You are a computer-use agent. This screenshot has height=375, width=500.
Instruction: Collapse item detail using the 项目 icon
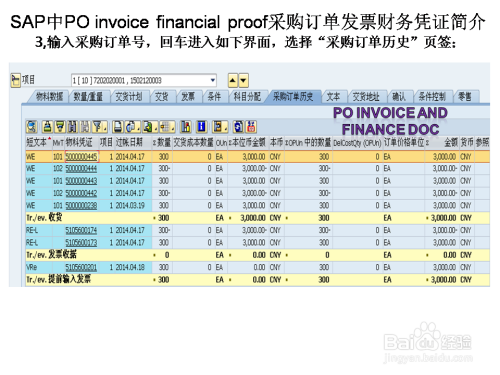click(x=15, y=80)
